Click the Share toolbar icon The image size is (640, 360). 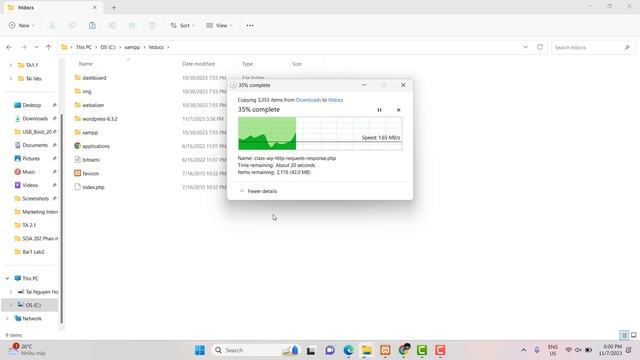pyautogui.click(x=132, y=25)
